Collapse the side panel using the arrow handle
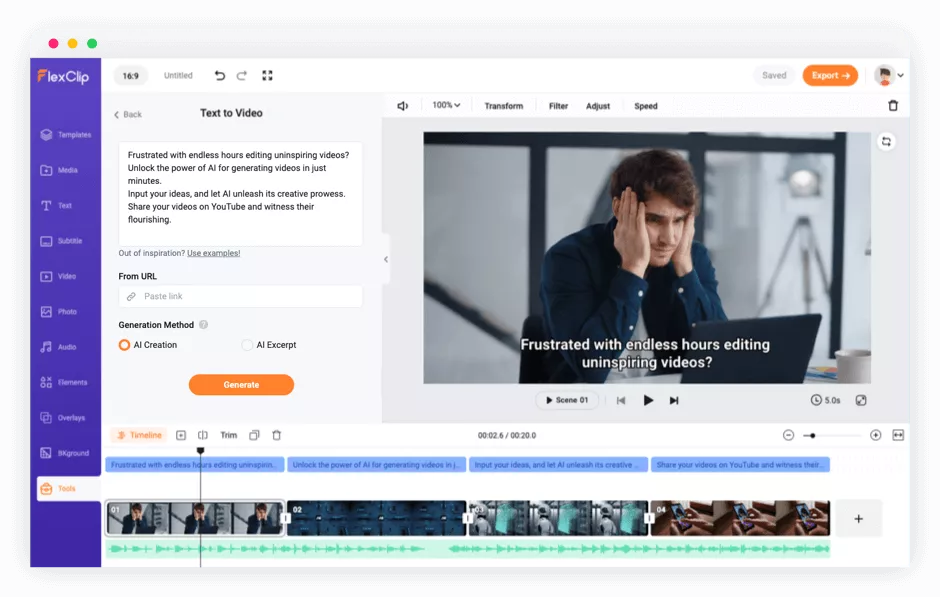940x597 pixels. point(386,260)
